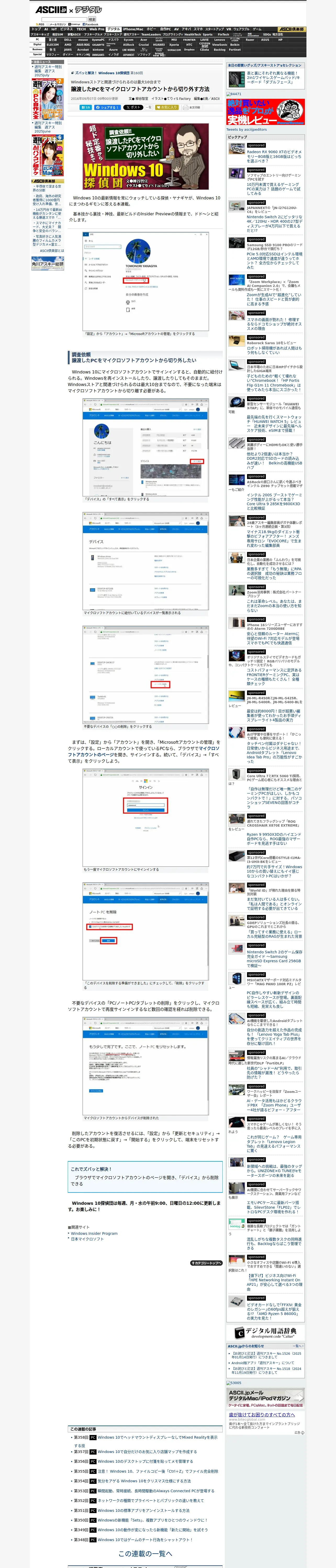Click the 本文印刷 print icon
336x1568 pixels.
pyautogui.click(x=192, y=107)
